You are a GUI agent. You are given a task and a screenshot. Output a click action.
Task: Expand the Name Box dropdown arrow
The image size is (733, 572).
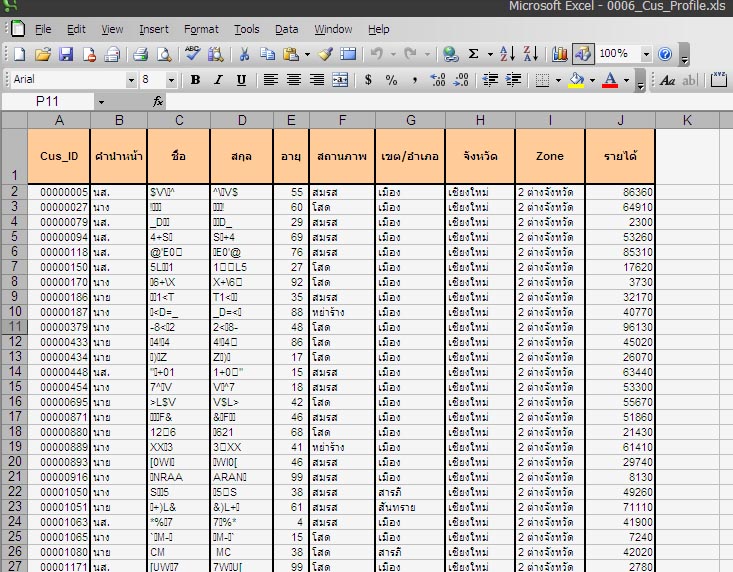101,102
